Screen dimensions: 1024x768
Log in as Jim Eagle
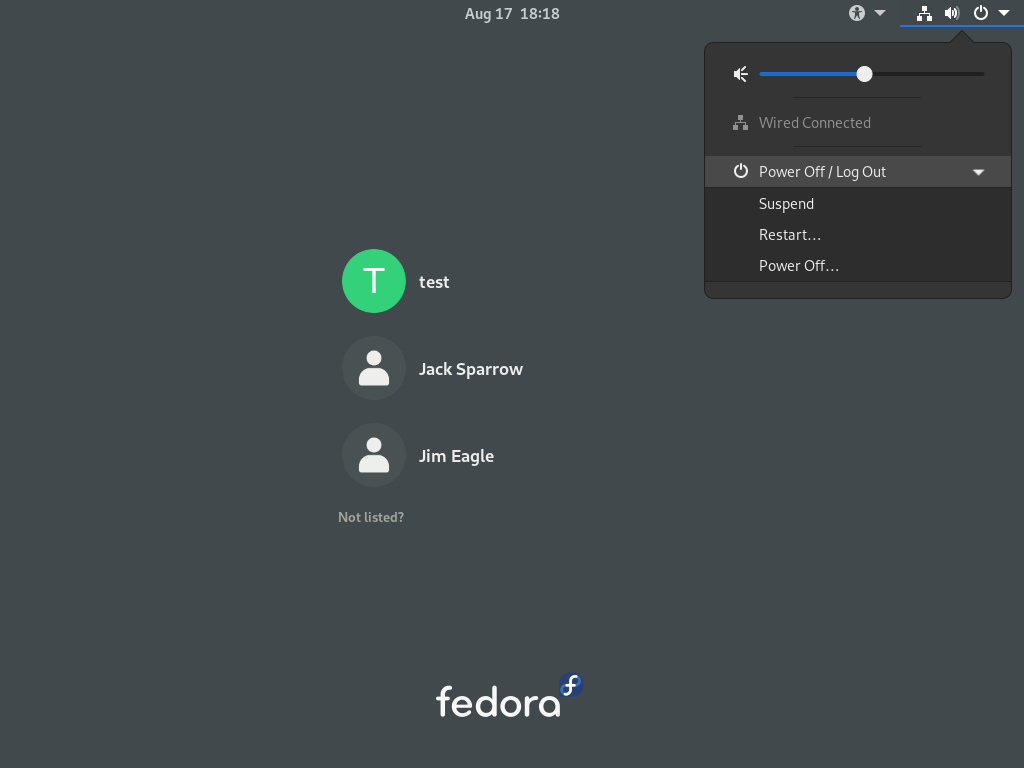click(456, 456)
